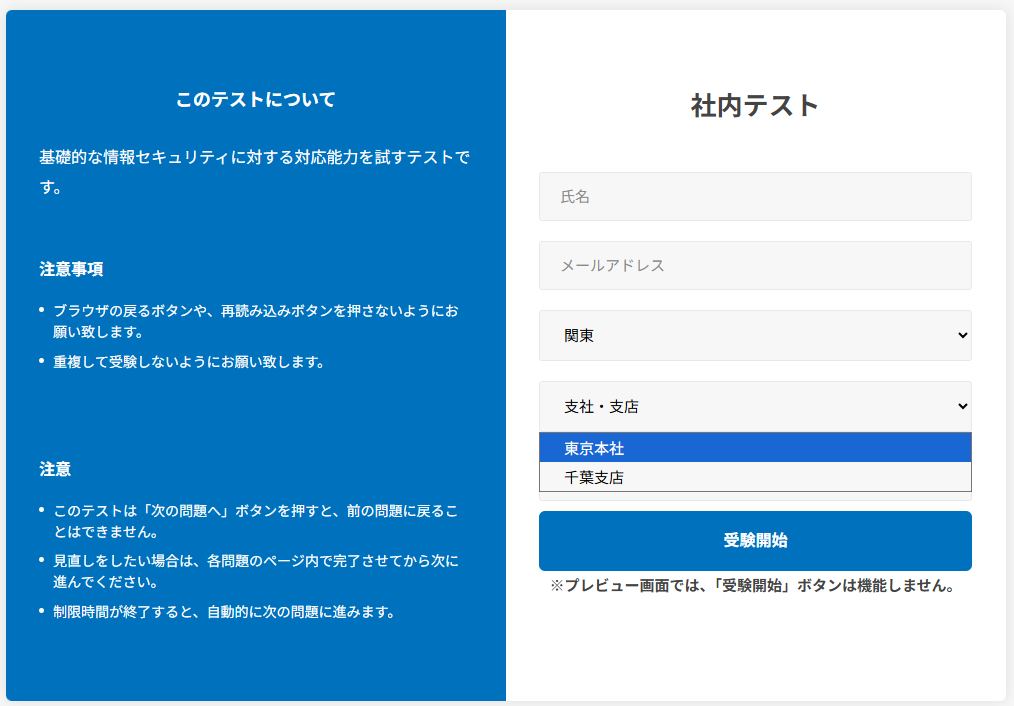Click the 重複して受験しない bullet item
Viewport: 1014px width, 706px height.
[x=189, y=362]
